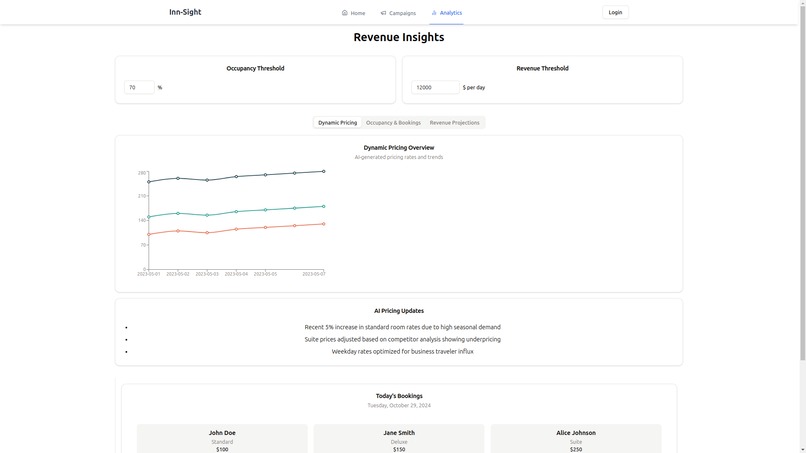Select the John Doe booking card
This screenshot has width=806, height=453.
[x=222, y=439]
